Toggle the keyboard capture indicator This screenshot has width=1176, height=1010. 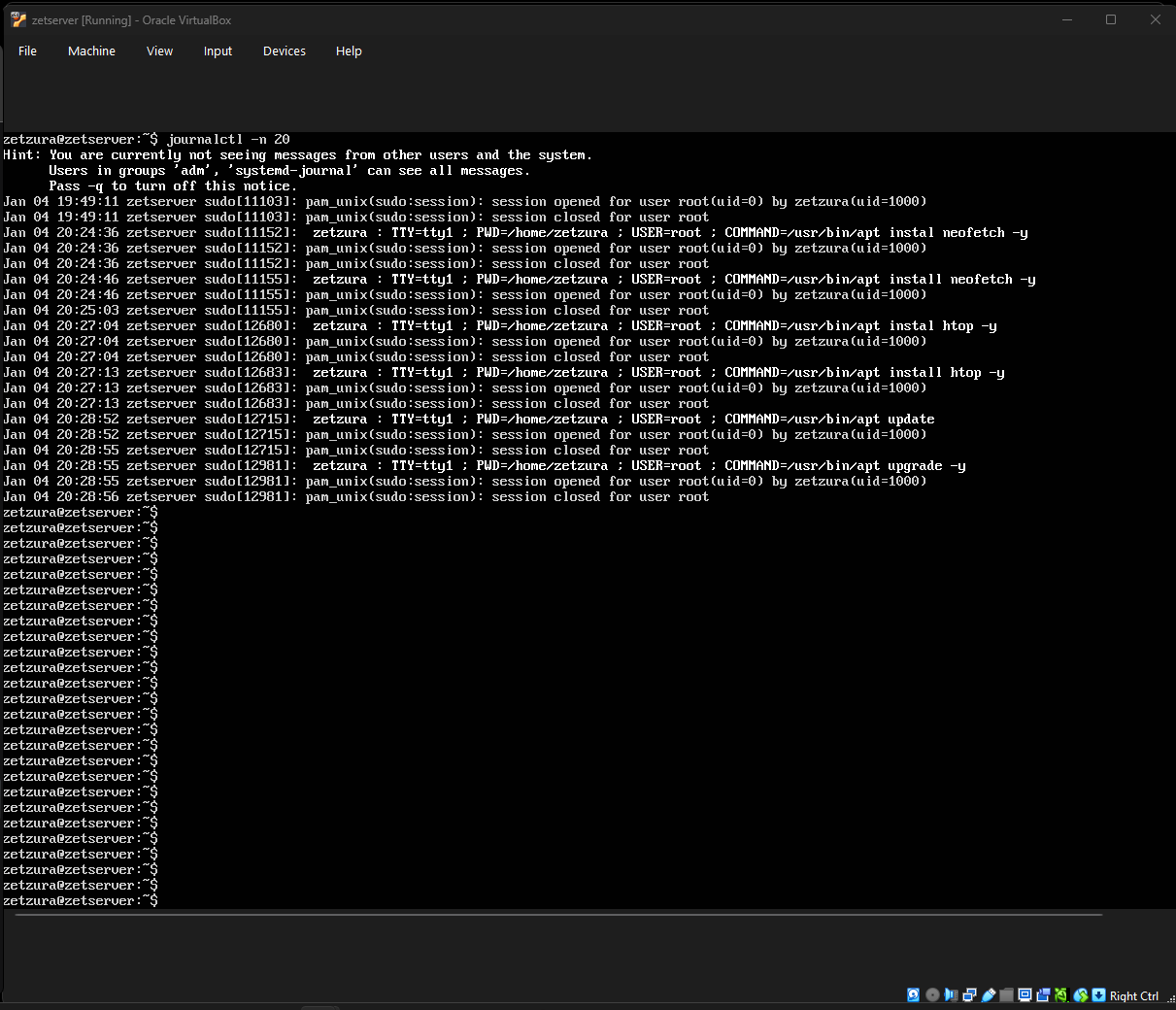(x=1098, y=994)
